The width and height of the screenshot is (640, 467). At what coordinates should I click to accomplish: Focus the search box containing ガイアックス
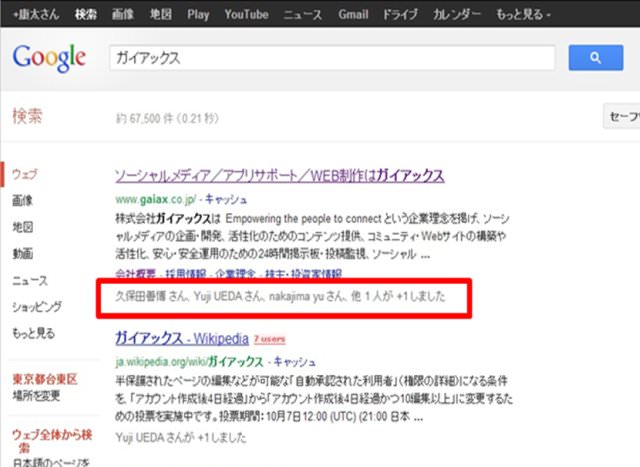[332, 58]
